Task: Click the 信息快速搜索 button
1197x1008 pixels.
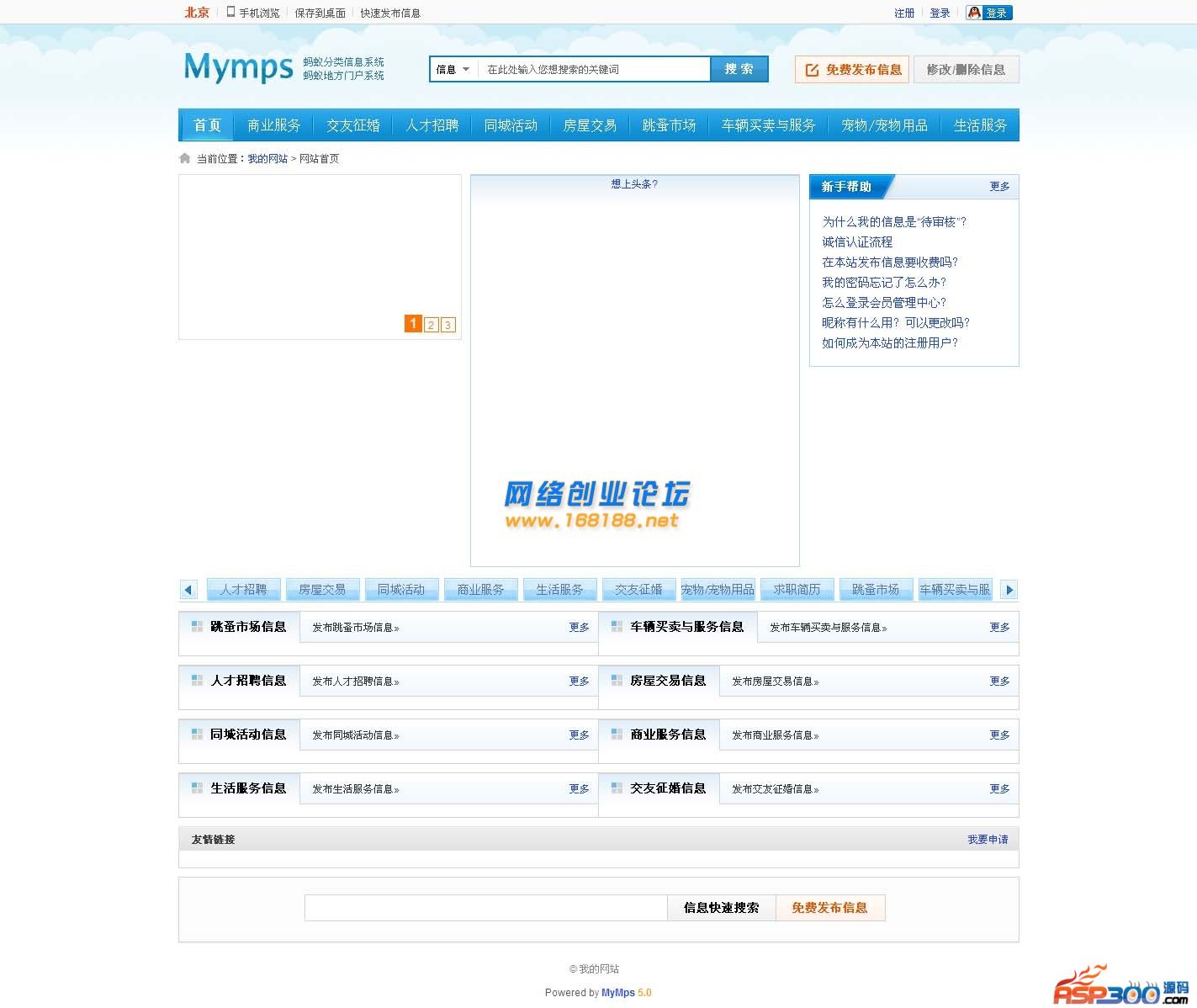Action: tap(721, 907)
